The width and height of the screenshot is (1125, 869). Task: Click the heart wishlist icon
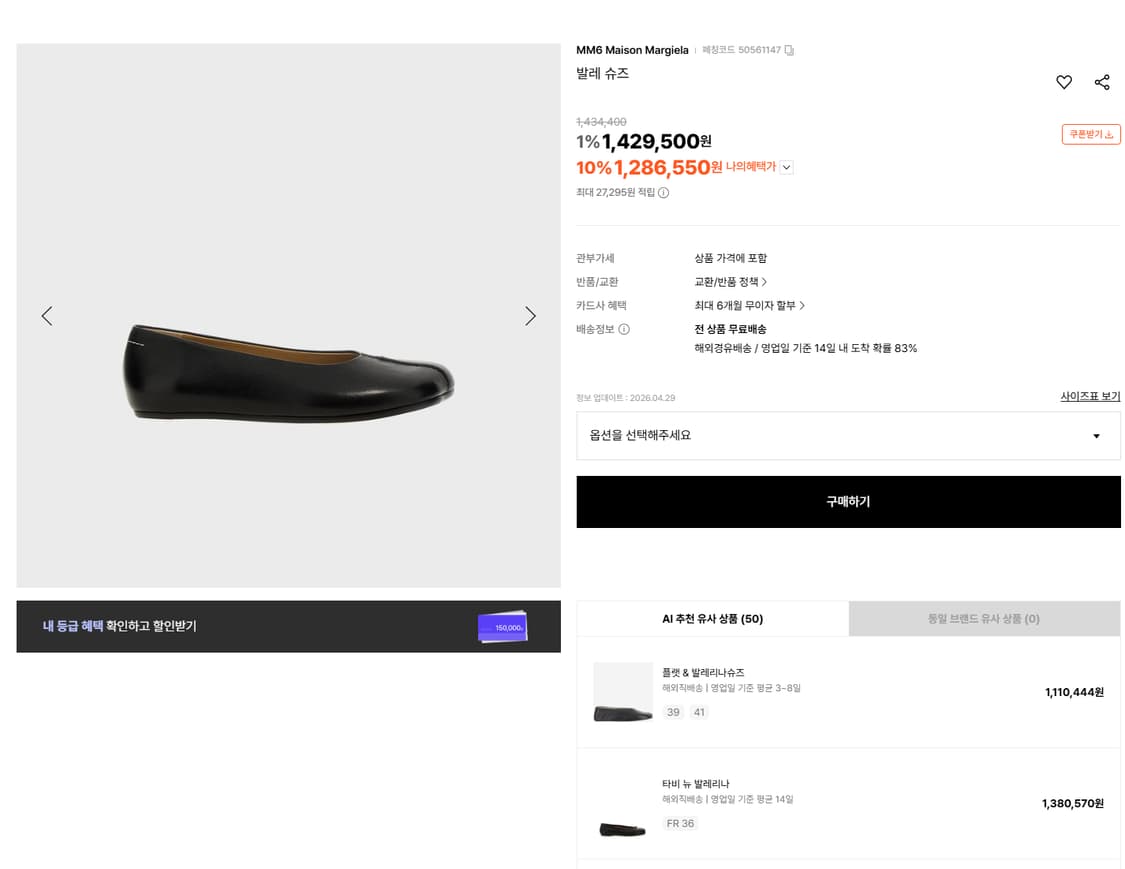tap(1064, 83)
